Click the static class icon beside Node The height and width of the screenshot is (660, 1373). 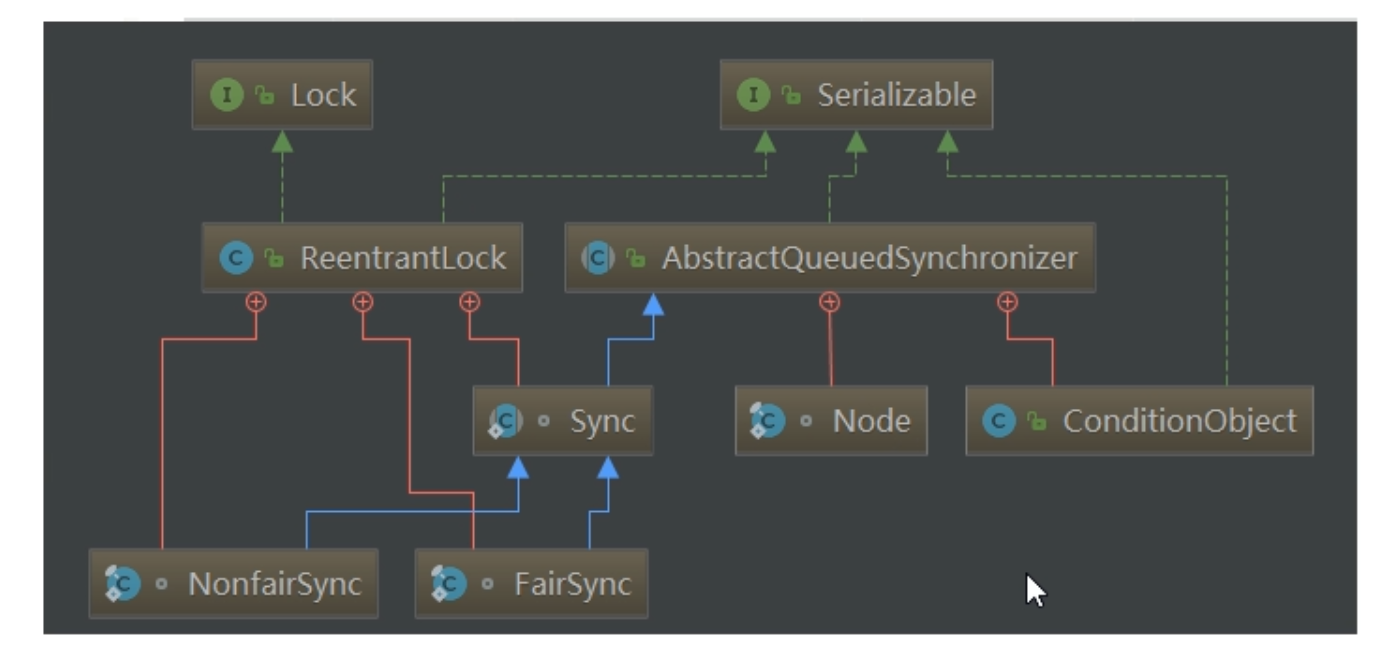(x=767, y=421)
